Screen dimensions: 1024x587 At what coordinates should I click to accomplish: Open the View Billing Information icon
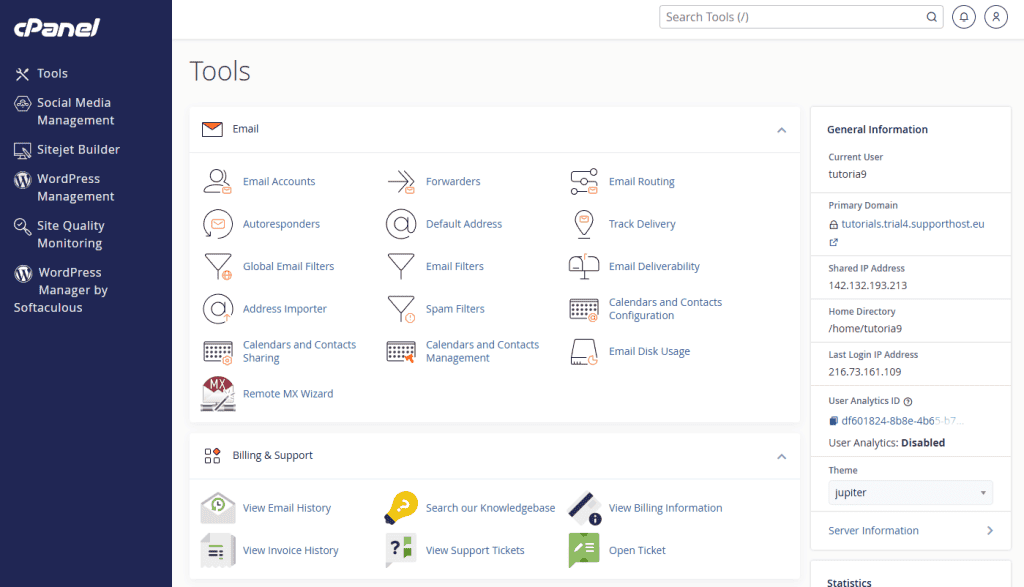click(x=584, y=508)
